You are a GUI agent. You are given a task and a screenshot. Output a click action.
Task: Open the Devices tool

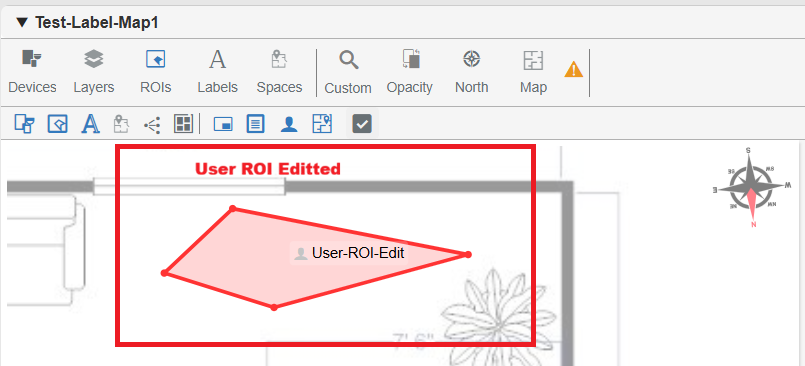[32, 72]
